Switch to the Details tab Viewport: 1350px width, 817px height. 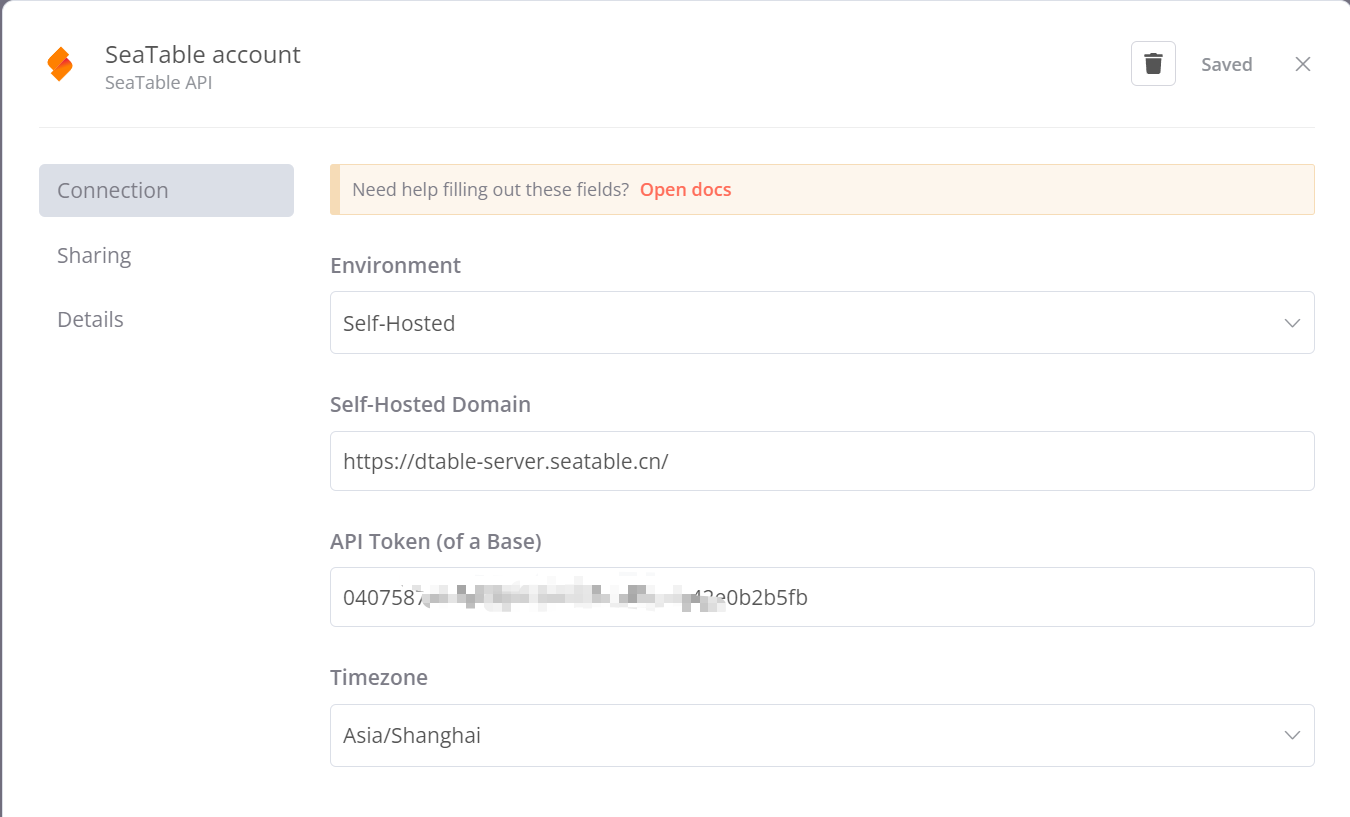point(90,319)
